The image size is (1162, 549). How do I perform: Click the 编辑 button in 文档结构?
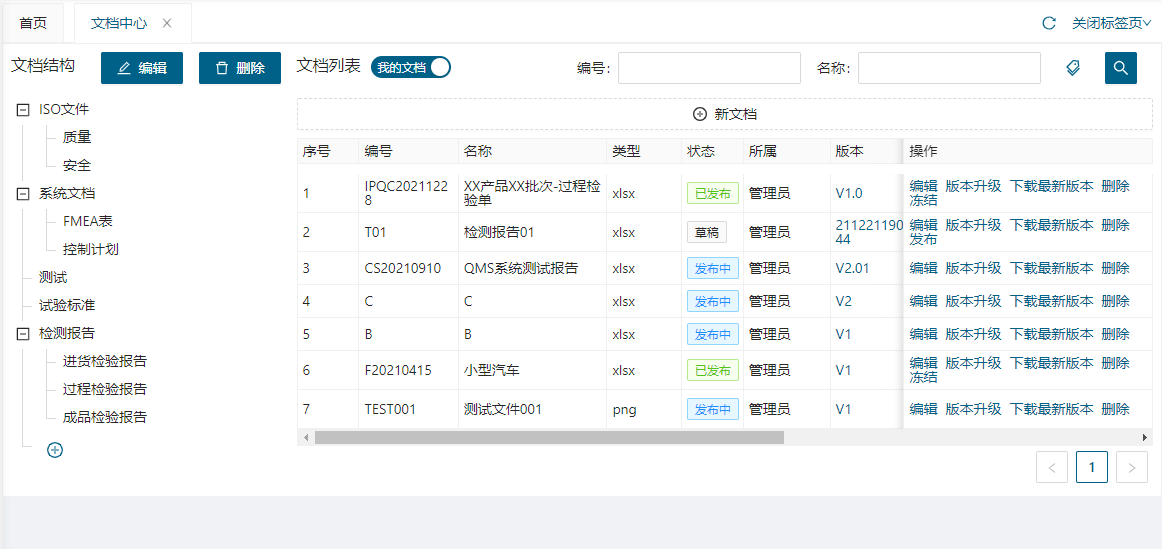pyautogui.click(x=142, y=68)
